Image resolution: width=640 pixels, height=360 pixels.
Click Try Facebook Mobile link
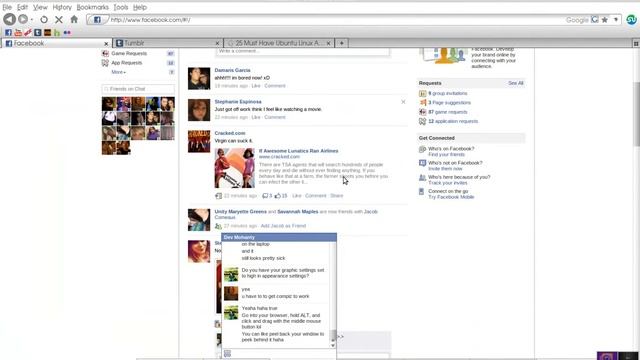pyautogui.click(x=451, y=197)
